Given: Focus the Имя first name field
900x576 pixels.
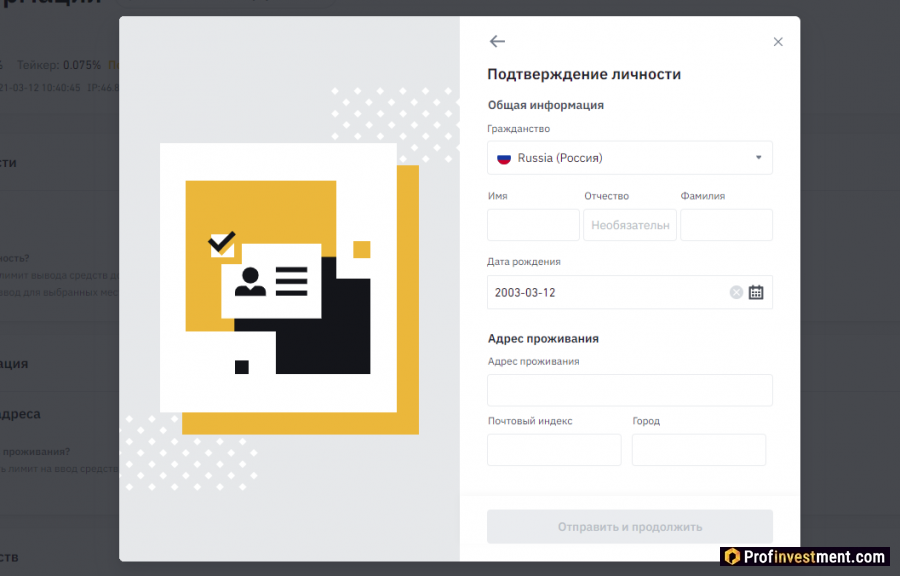Looking at the screenshot, I should [x=533, y=225].
